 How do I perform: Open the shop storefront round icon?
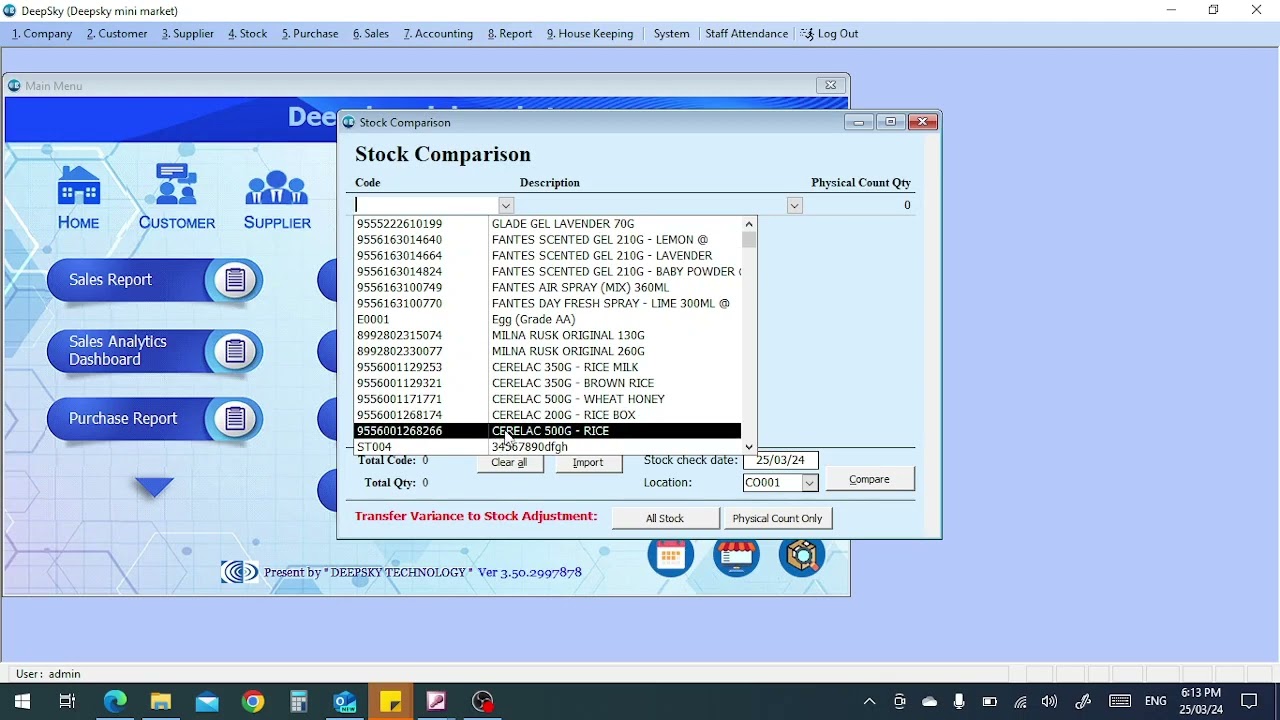pos(736,557)
